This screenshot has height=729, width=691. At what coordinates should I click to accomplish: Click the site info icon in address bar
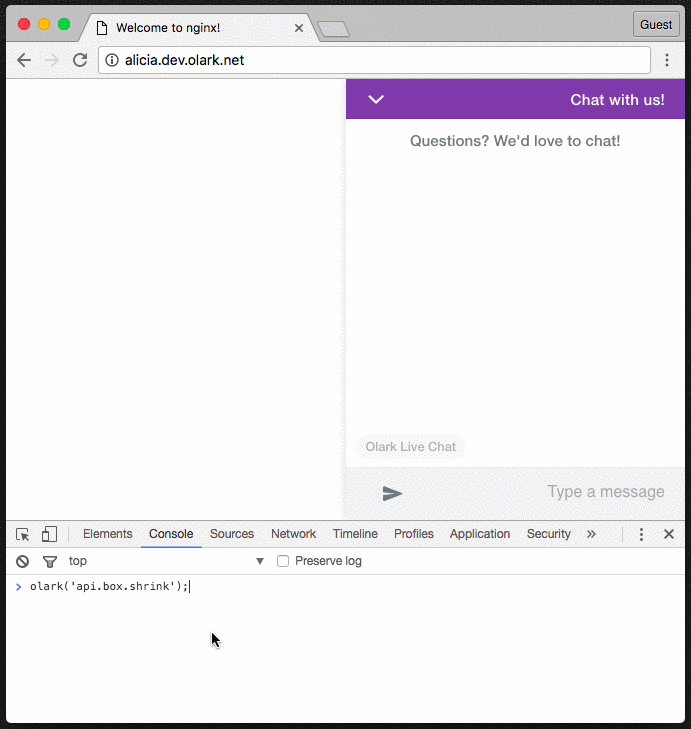tap(112, 60)
